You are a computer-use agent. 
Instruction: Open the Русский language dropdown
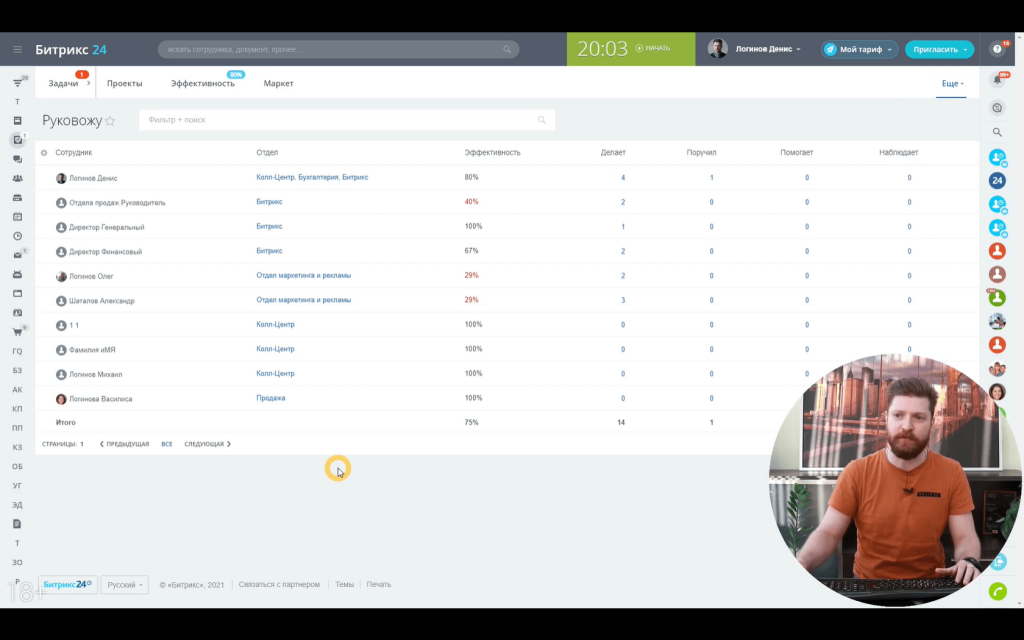[x=125, y=584]
